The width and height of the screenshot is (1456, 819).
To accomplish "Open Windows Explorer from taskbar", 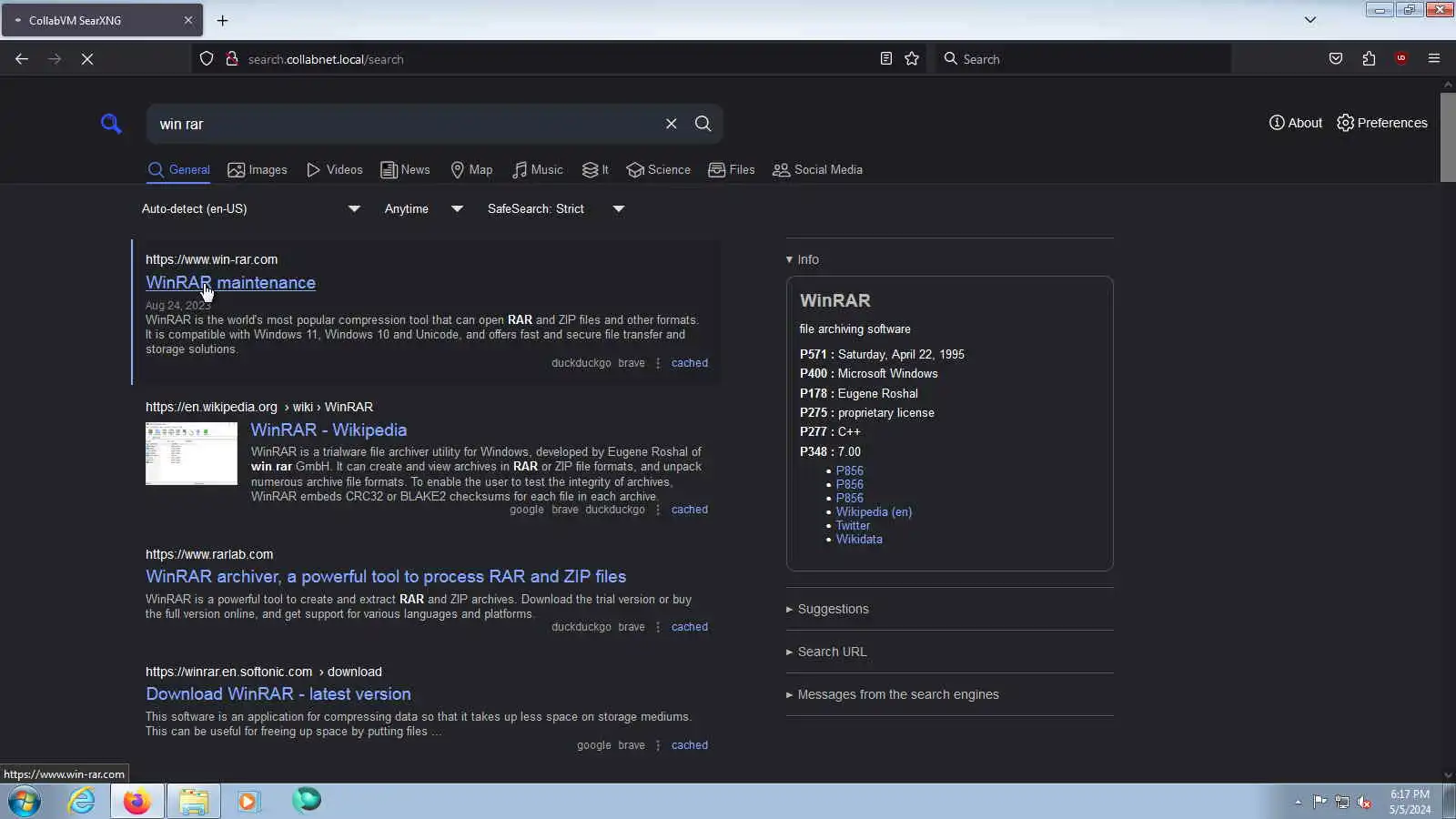I will coord(194,802).
